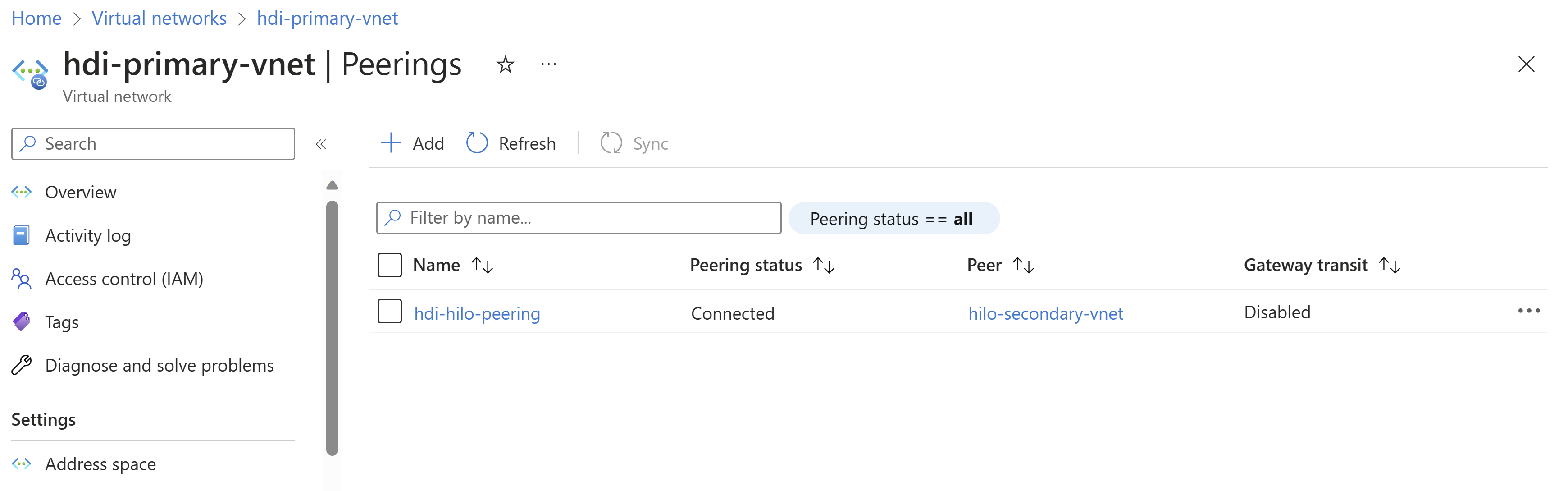The height and width of the screenshot is (491, 1568).
Task: Open more options for hdi-primary-vnet
Action: (x=548, y=64)
